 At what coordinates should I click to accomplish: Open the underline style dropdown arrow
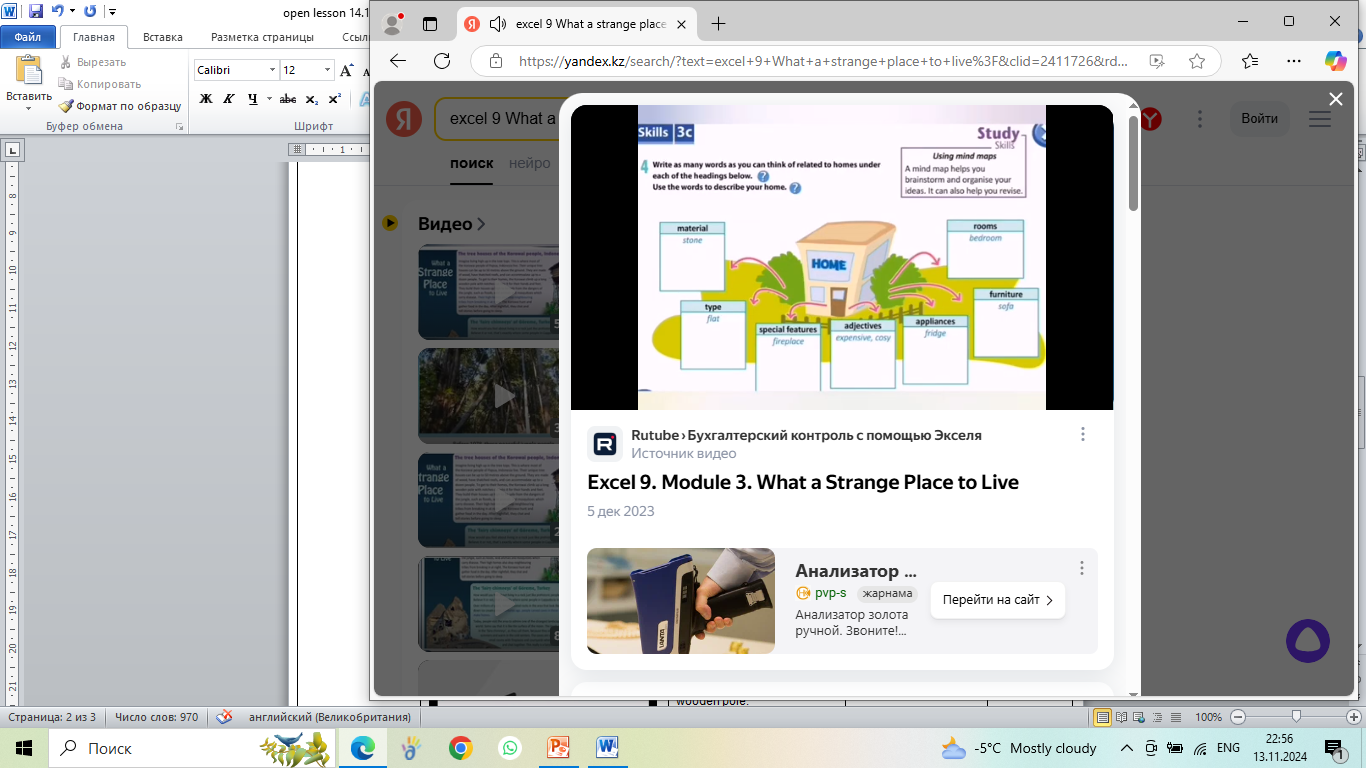268,99
